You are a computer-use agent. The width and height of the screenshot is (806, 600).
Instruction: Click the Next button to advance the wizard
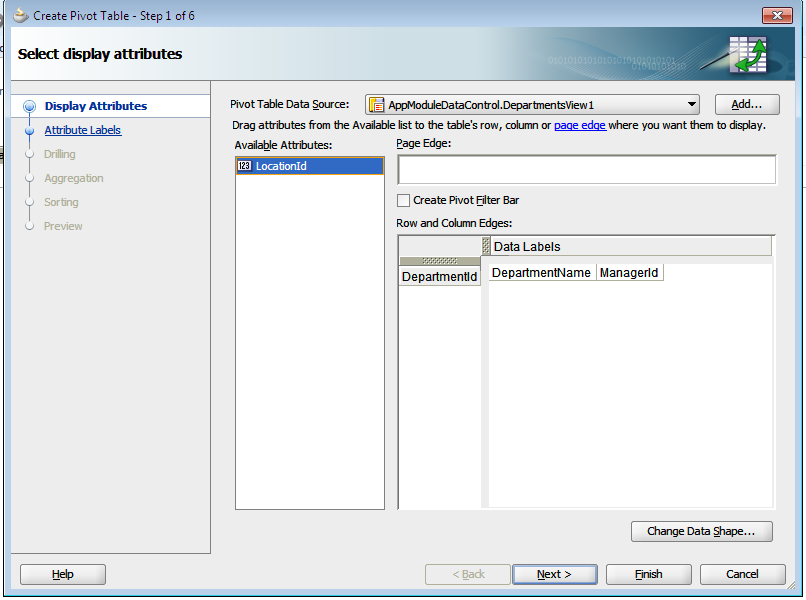point(554,574)
